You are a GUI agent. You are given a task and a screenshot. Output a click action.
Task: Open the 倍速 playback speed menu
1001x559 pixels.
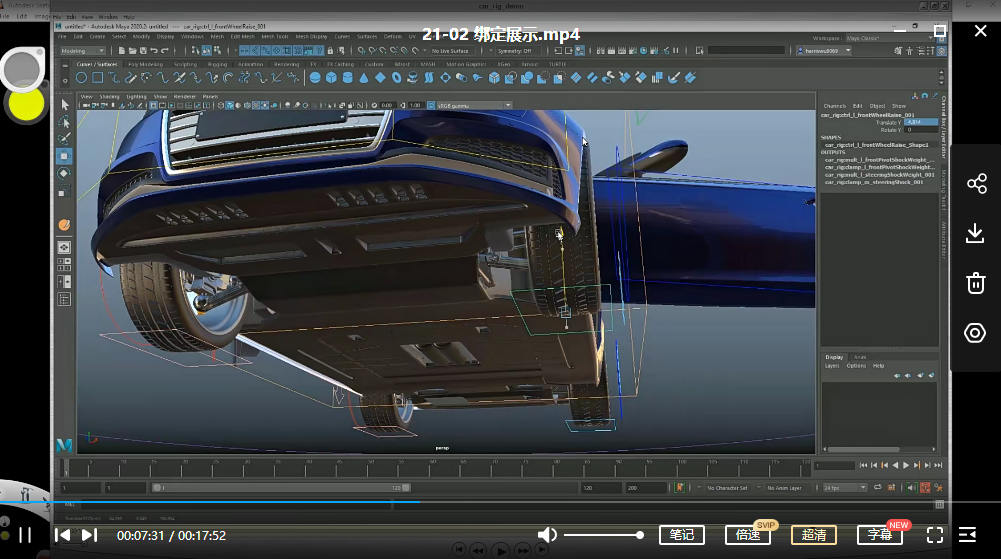(x=747, y=535)
